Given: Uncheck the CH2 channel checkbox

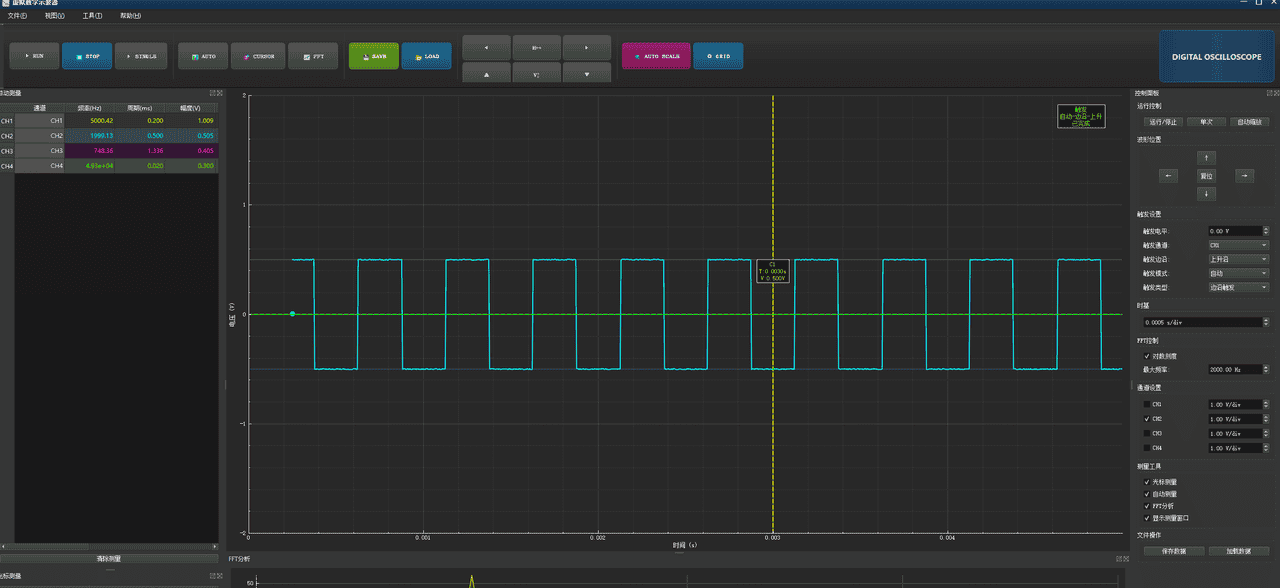Looking at the screenshot, I should pyautogui.click(x=1147, y=419).
